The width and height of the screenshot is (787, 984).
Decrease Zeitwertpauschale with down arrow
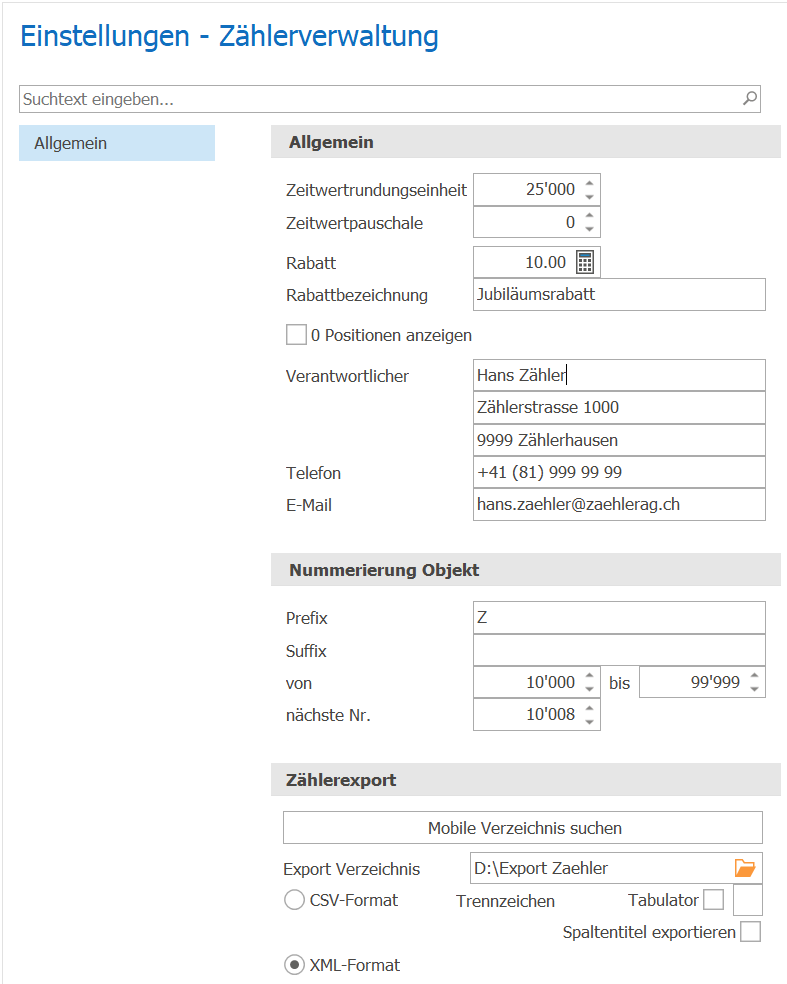tap(589, 229)
